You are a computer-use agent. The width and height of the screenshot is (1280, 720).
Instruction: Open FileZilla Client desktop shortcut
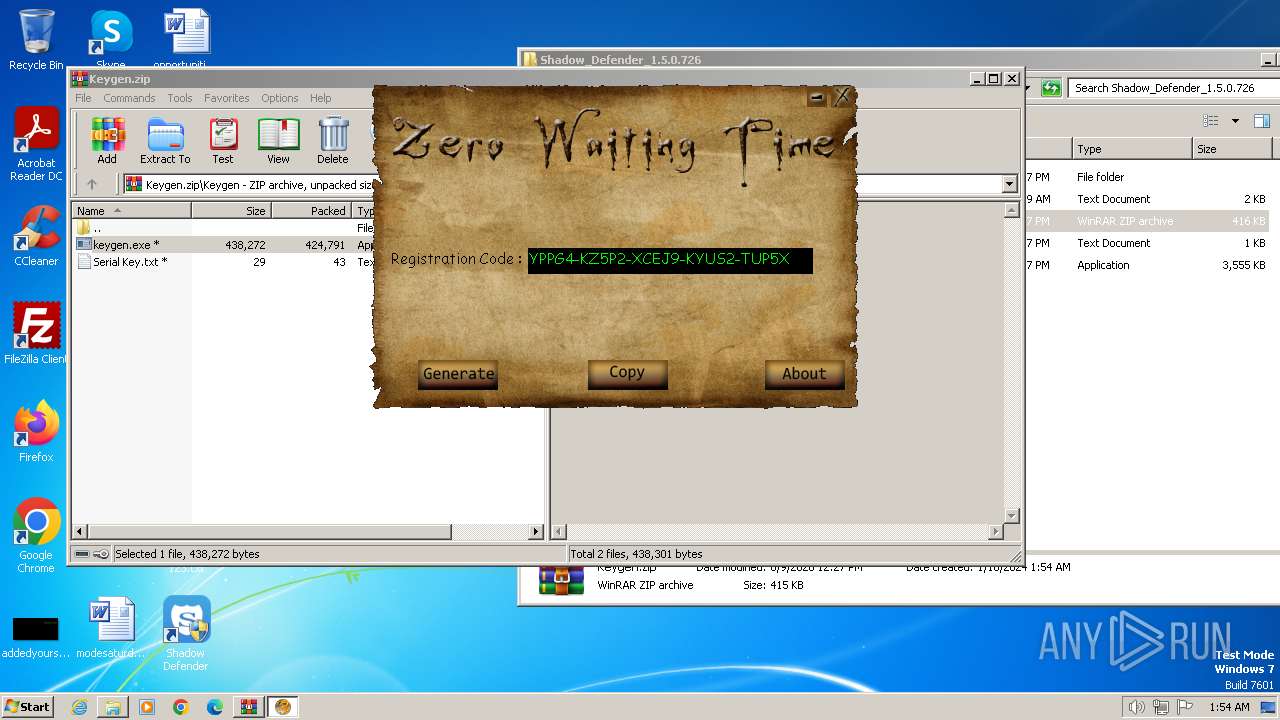click(36, 334)
